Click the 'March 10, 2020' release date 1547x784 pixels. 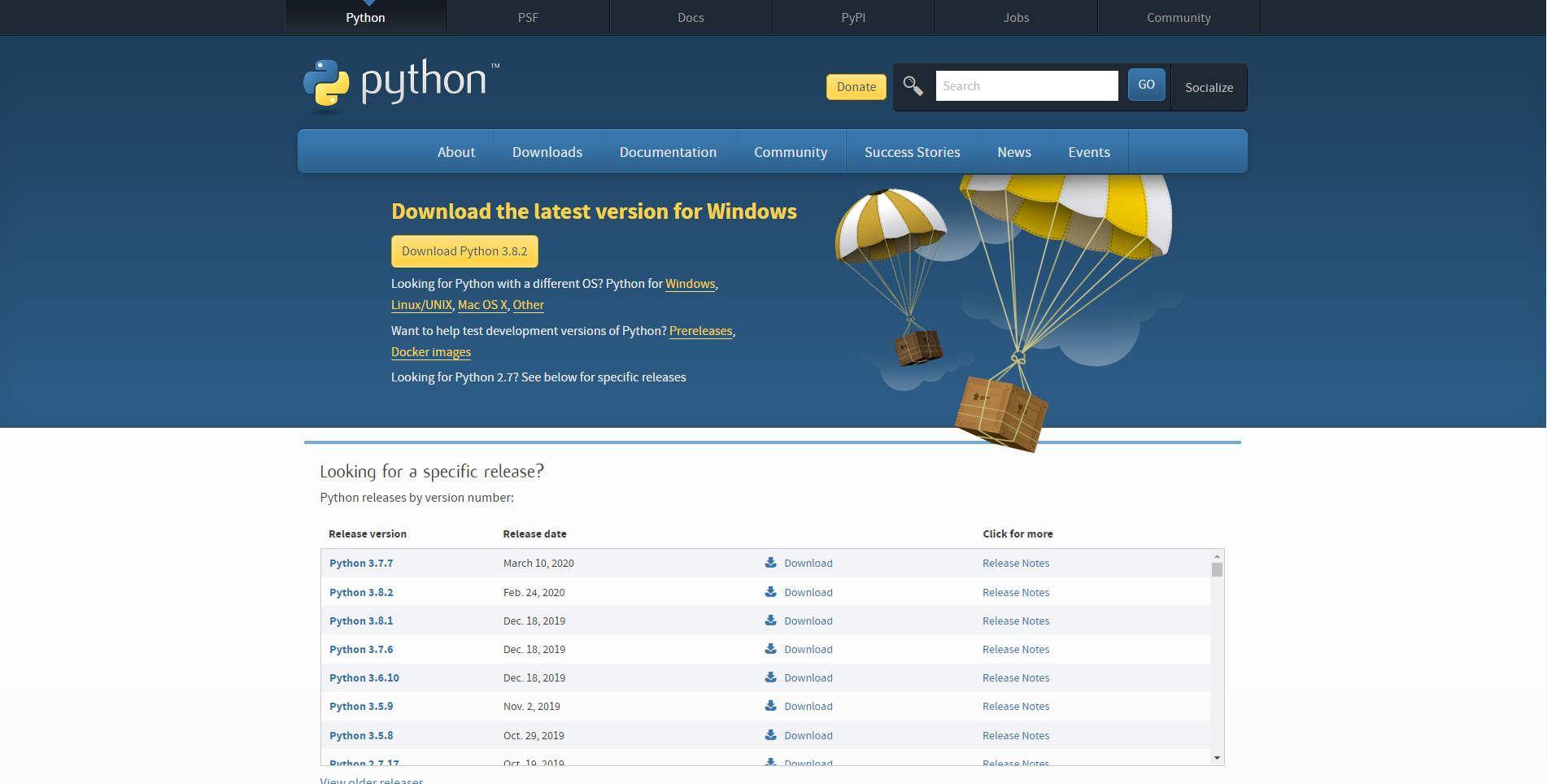coord(538,563)
